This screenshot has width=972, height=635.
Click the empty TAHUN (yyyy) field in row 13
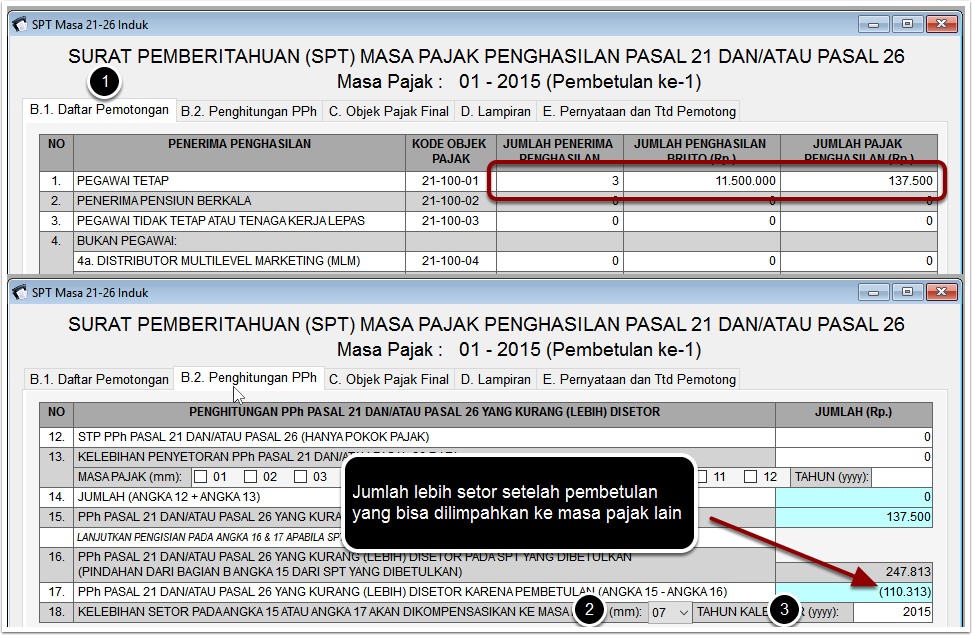901,477
